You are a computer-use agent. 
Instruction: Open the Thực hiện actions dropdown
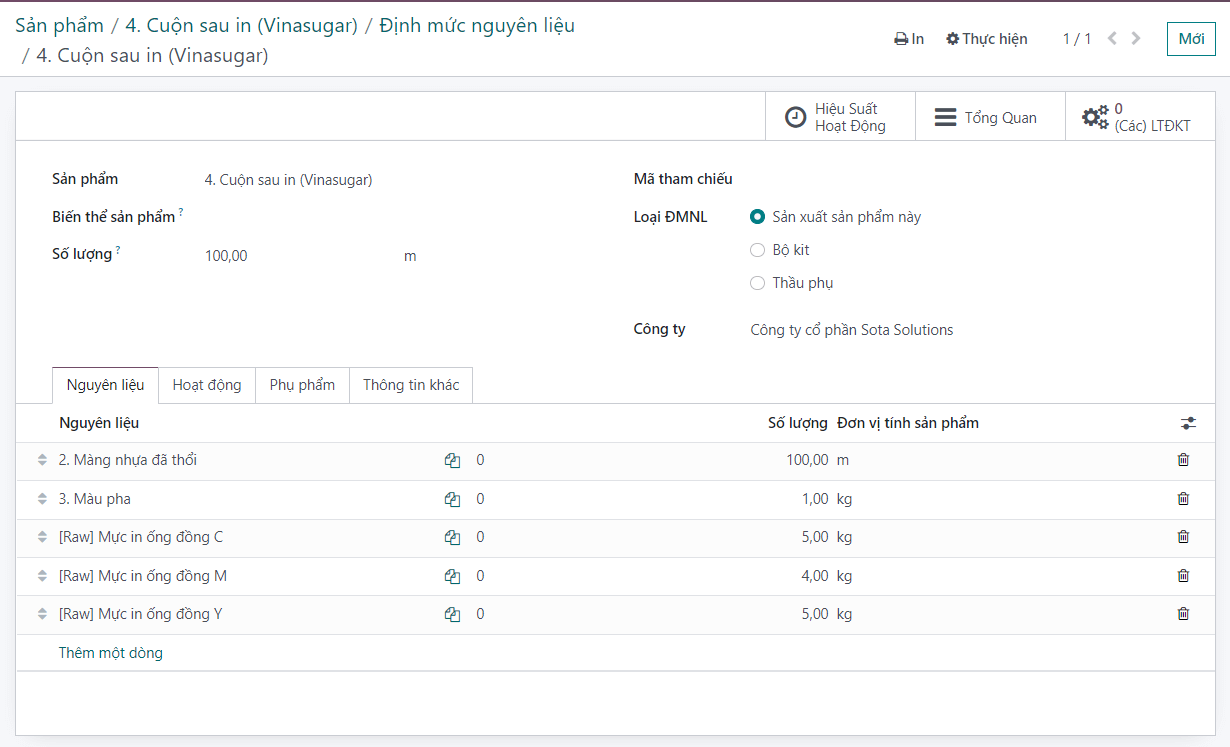[987, 39]
